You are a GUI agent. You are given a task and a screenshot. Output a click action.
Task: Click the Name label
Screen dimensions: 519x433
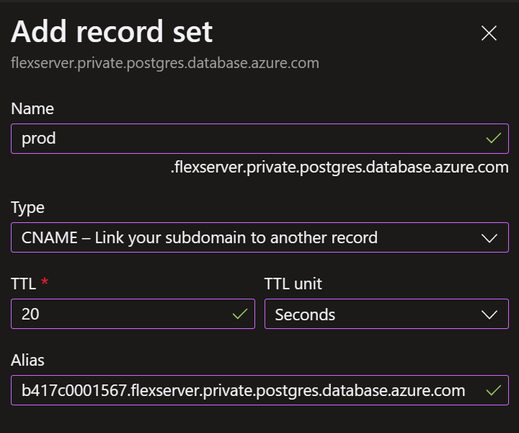(x=32, y=109)
